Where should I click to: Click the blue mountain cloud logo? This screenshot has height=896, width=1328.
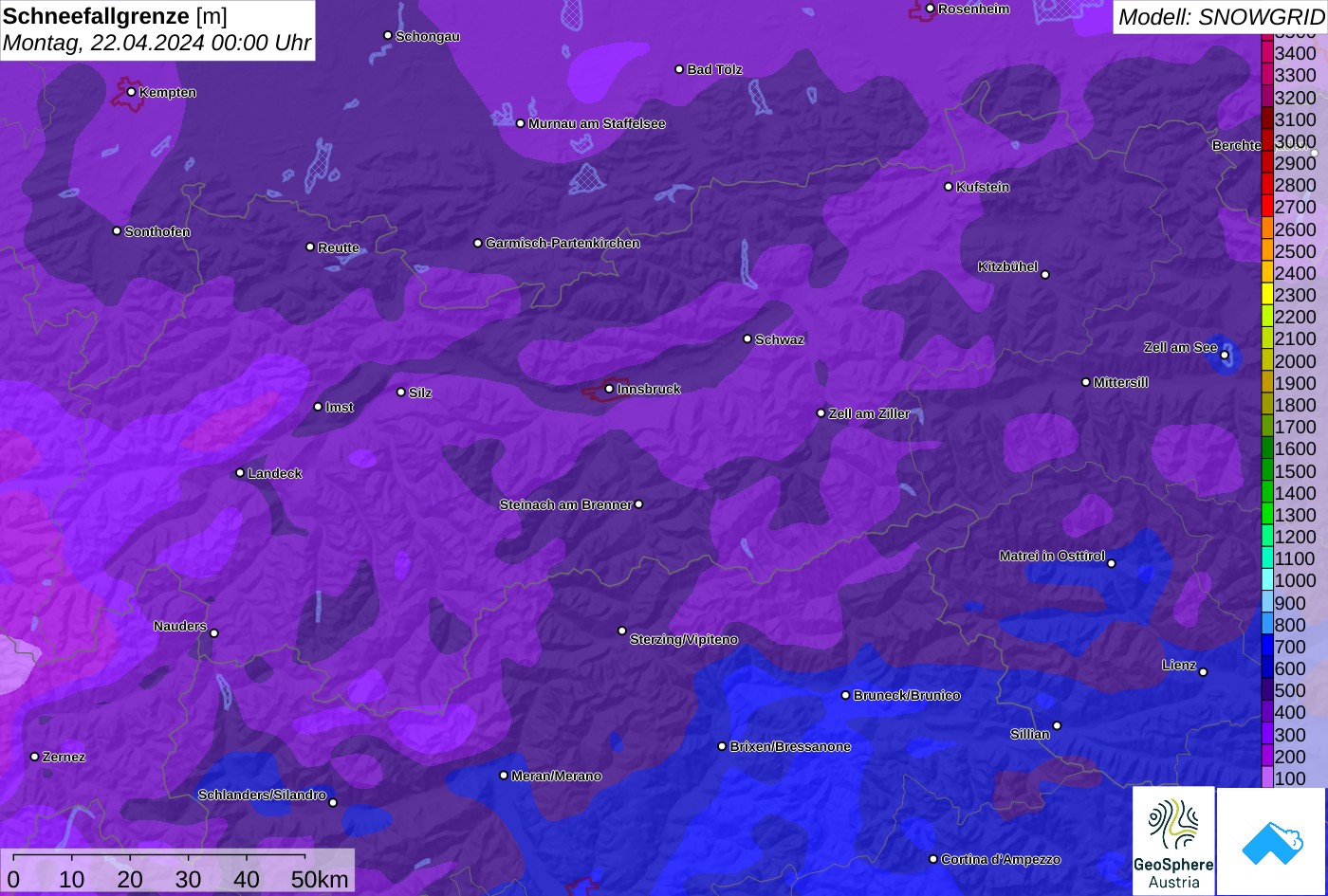pos(1271,841)
